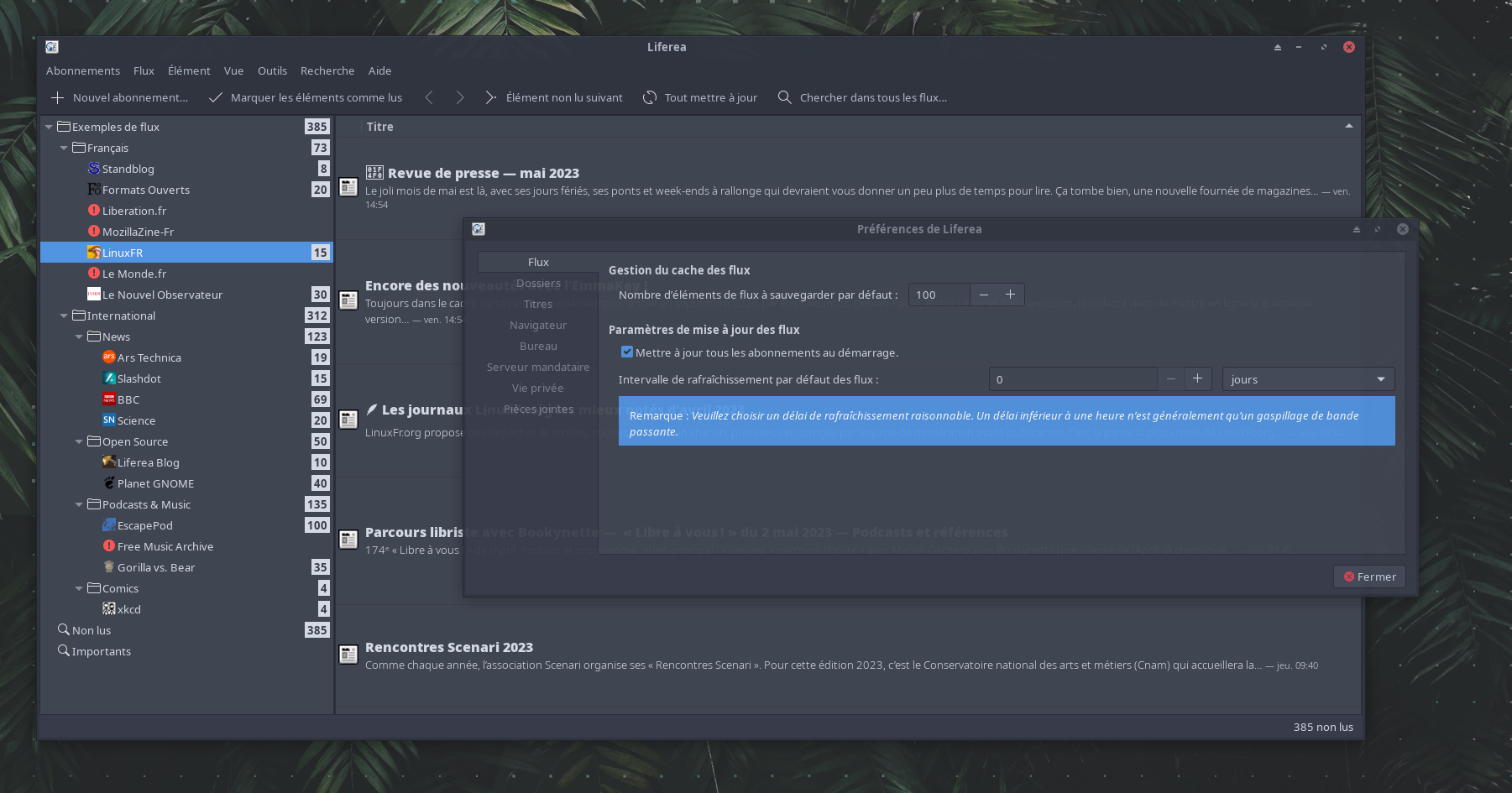Click the refresh interval number field
The image size is (1512, 793).
[x=1072, y=379]
